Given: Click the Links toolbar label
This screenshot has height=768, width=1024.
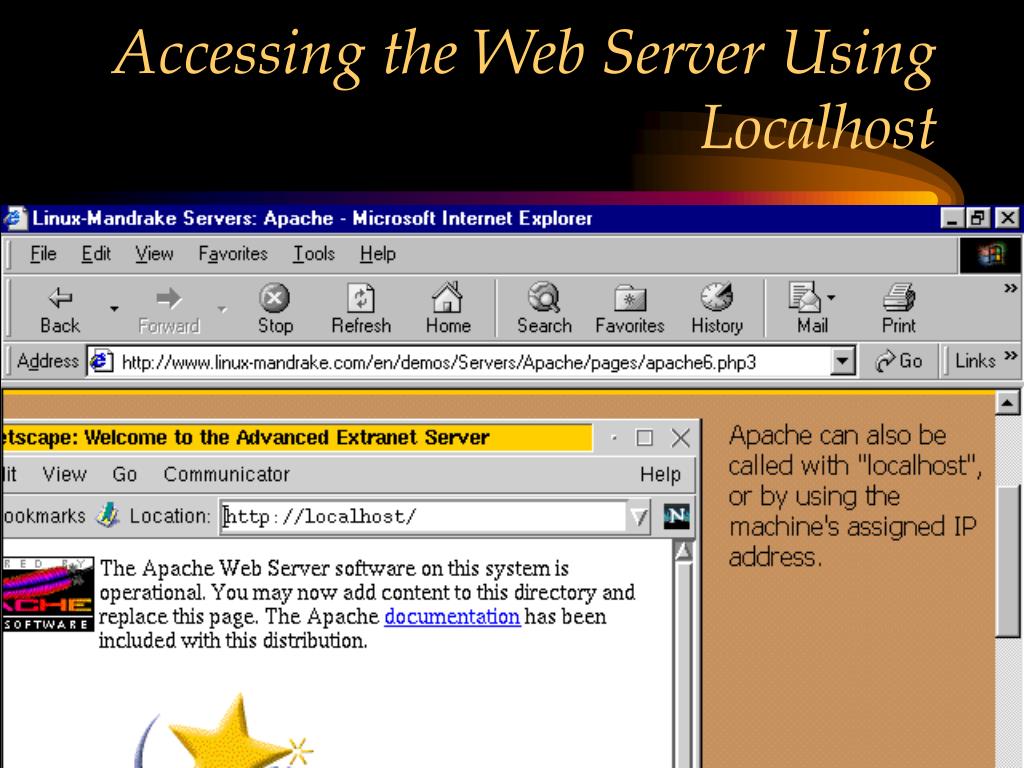Looking at the screenshot, I should tap(975, 360).
